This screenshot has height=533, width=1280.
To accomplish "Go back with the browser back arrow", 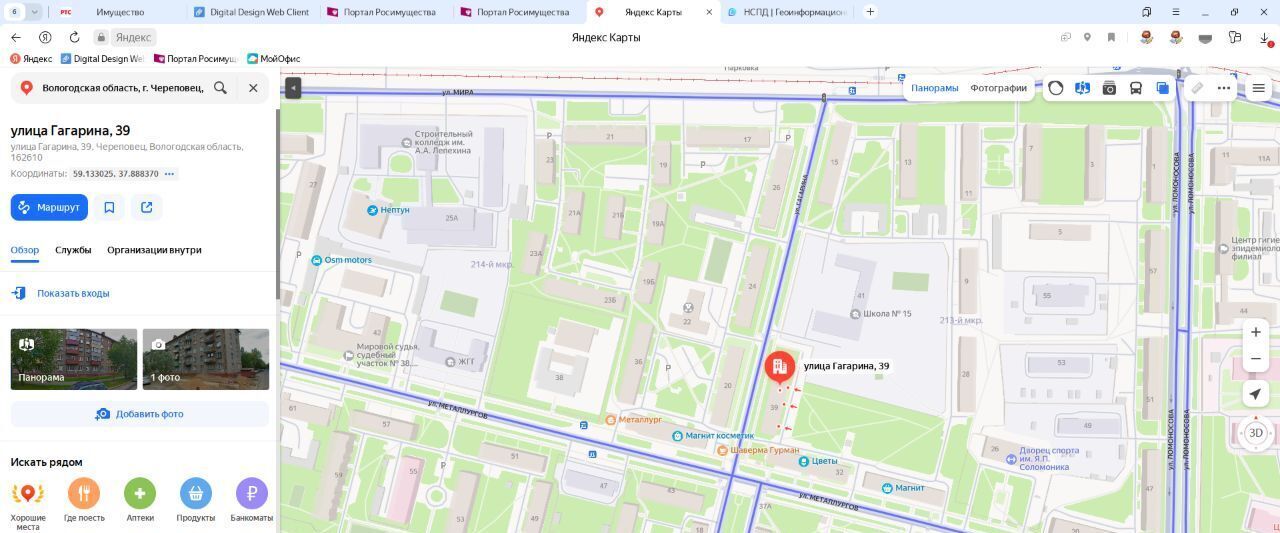I will pos(16,37).
